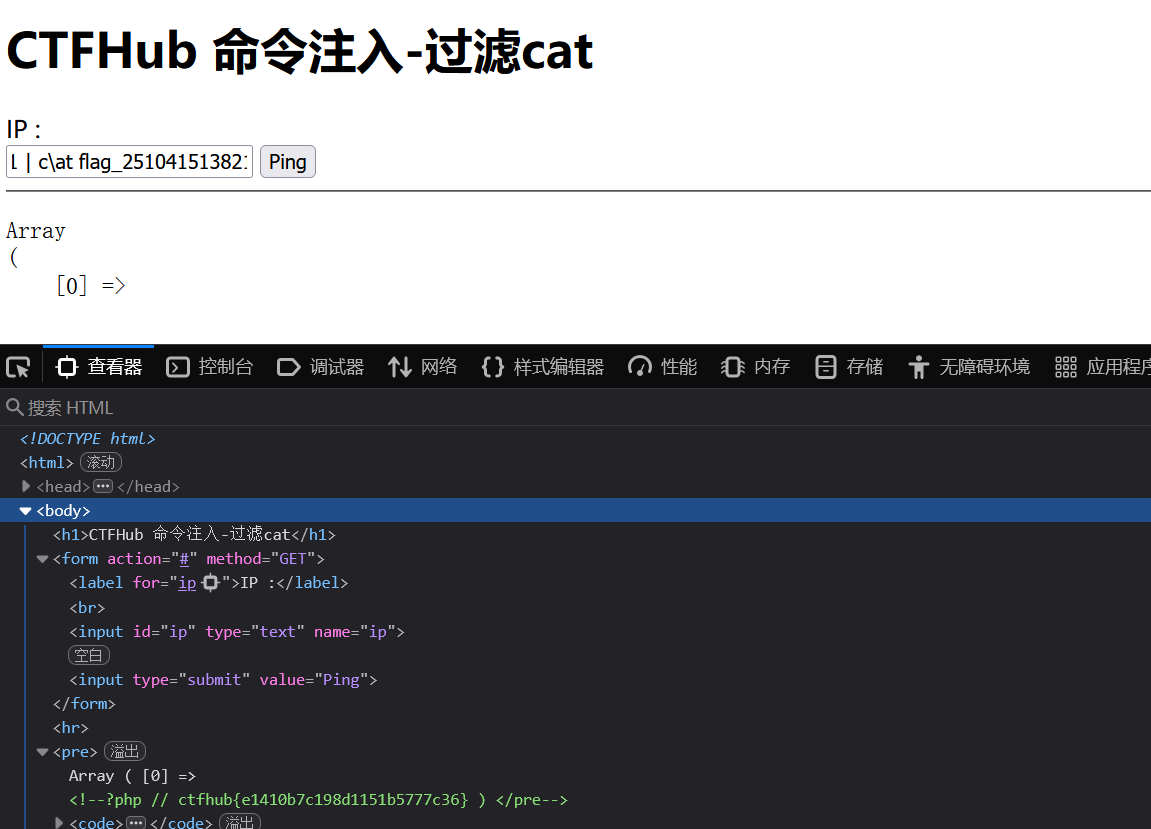Click the 'Array ( [0] =>' text node

(132, 776)
